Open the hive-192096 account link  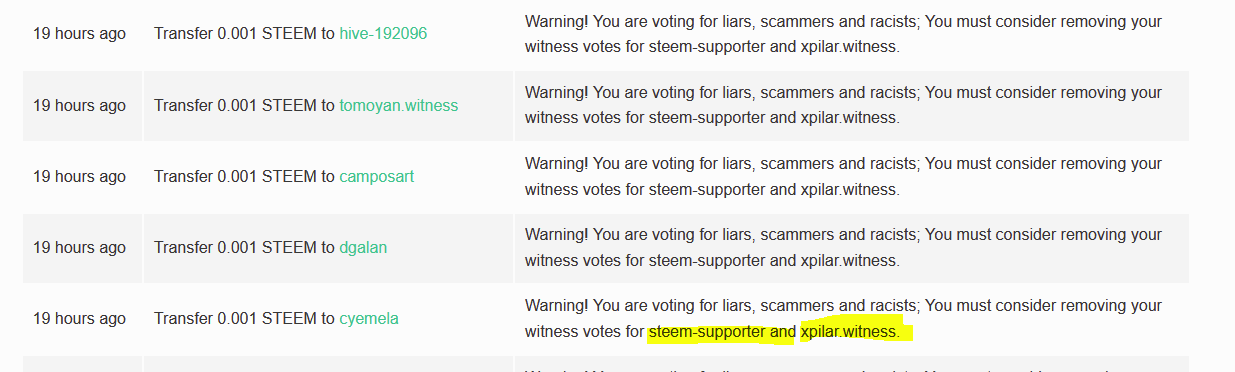[x=383, y=34]
